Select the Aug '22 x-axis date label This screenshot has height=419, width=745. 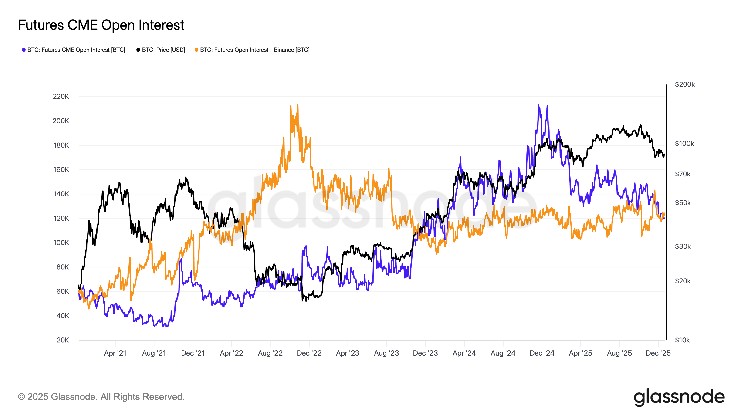(x=270, y=353)
